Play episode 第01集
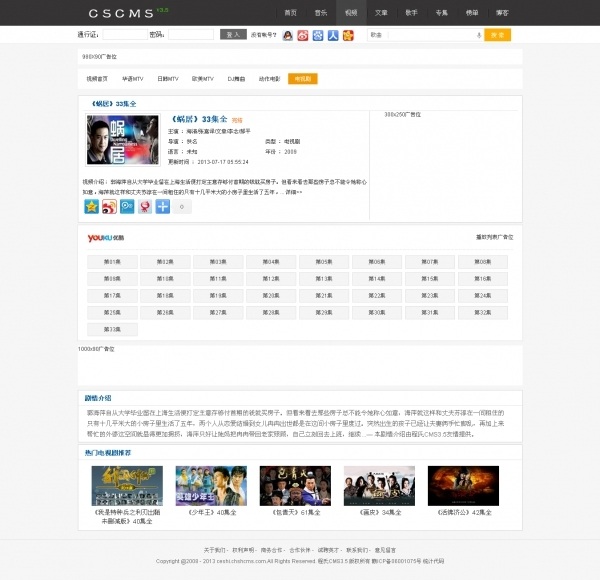This screenshot has width=600, height=580. pyautogui.click(x=112, y=261)
